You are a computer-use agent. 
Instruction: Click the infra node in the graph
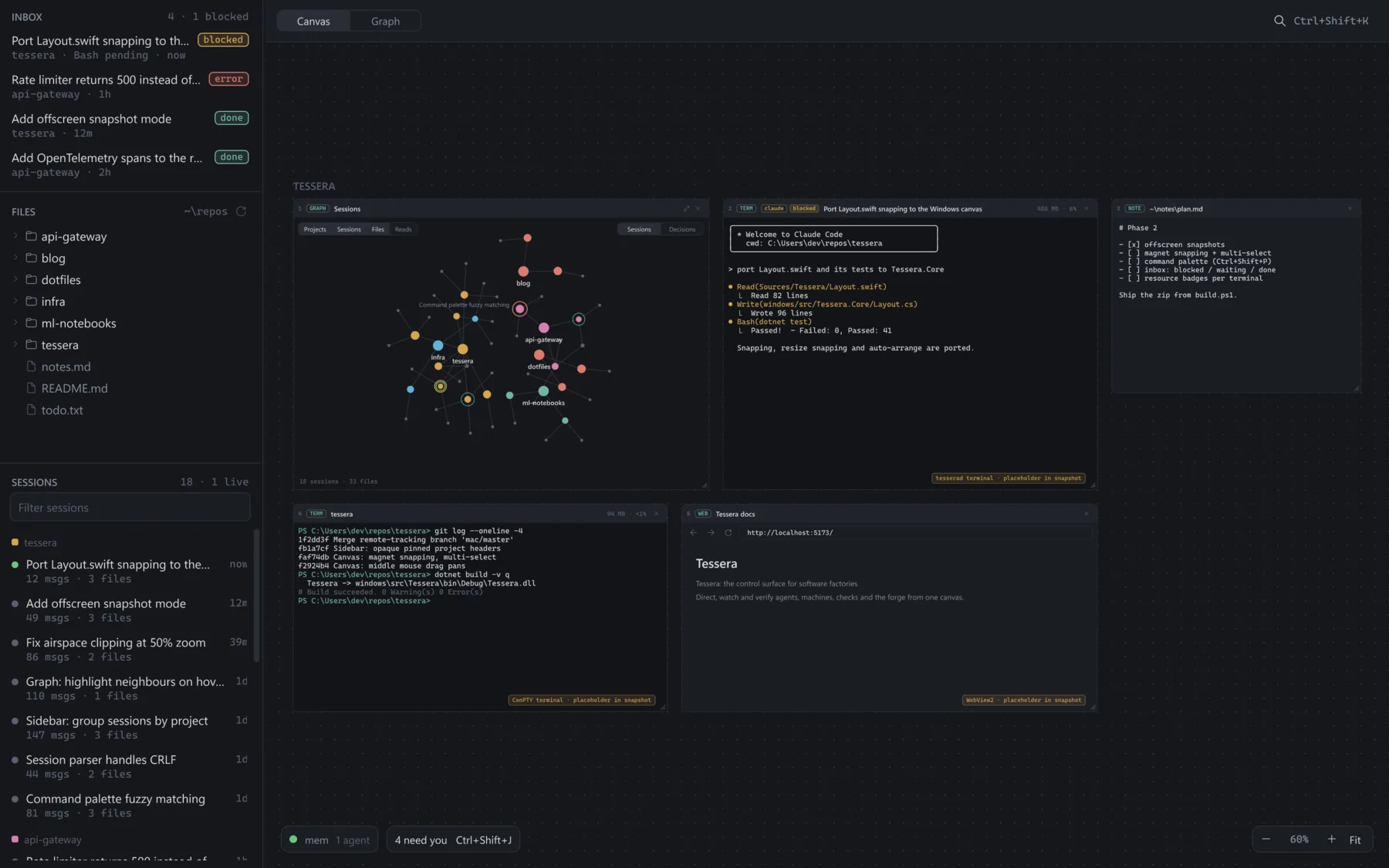(438, 346)
